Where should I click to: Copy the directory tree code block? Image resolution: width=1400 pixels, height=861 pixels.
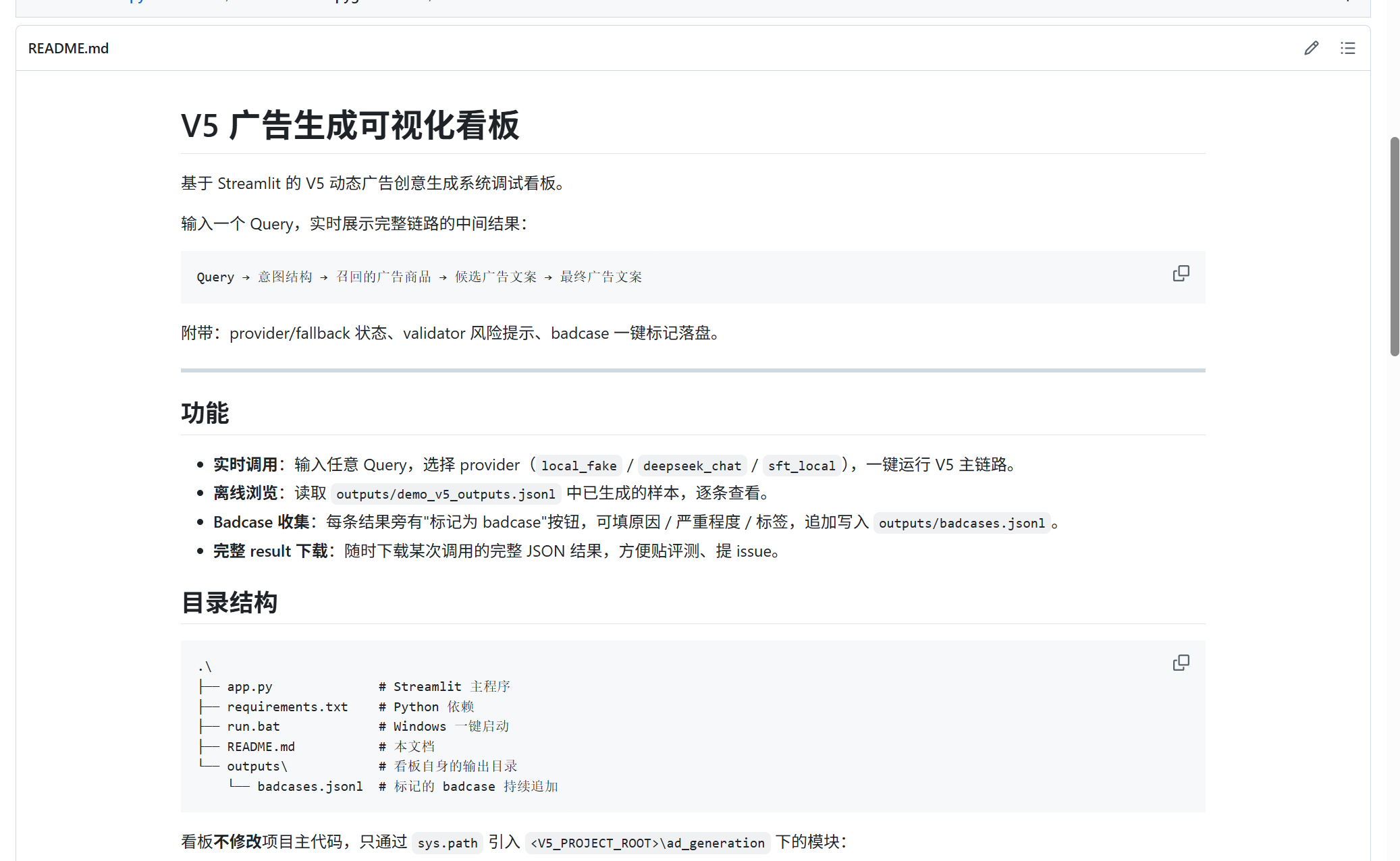1181,663
